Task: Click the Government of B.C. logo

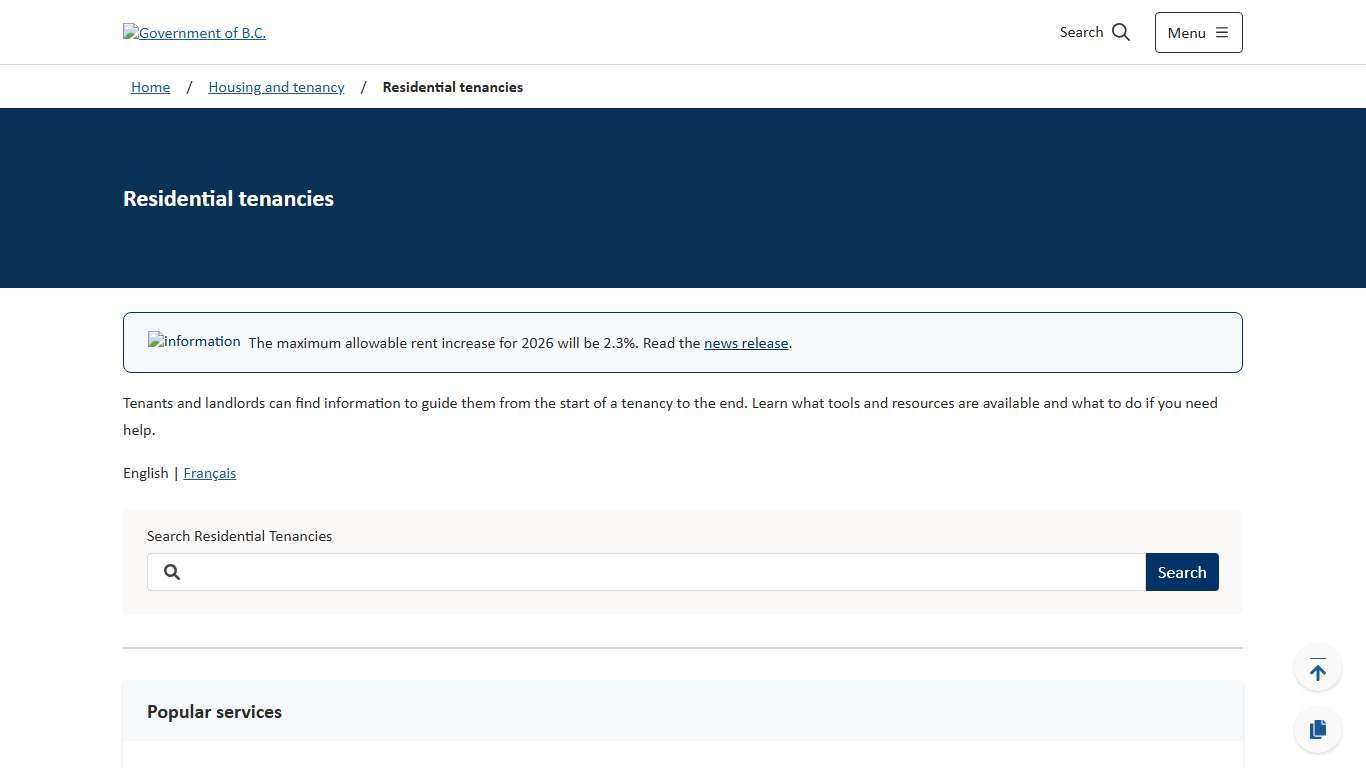Action: click(194, 33)
